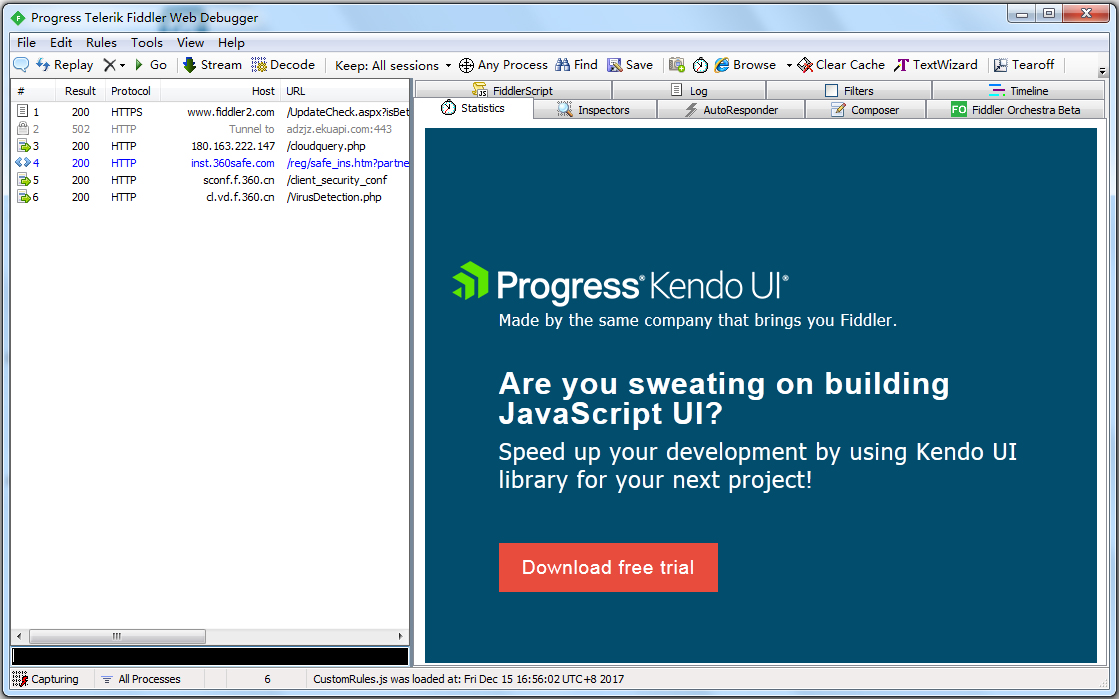1119x699 pixels.
Task: Click the camera screenshot toolbar icon
Action: coord(677,65)
